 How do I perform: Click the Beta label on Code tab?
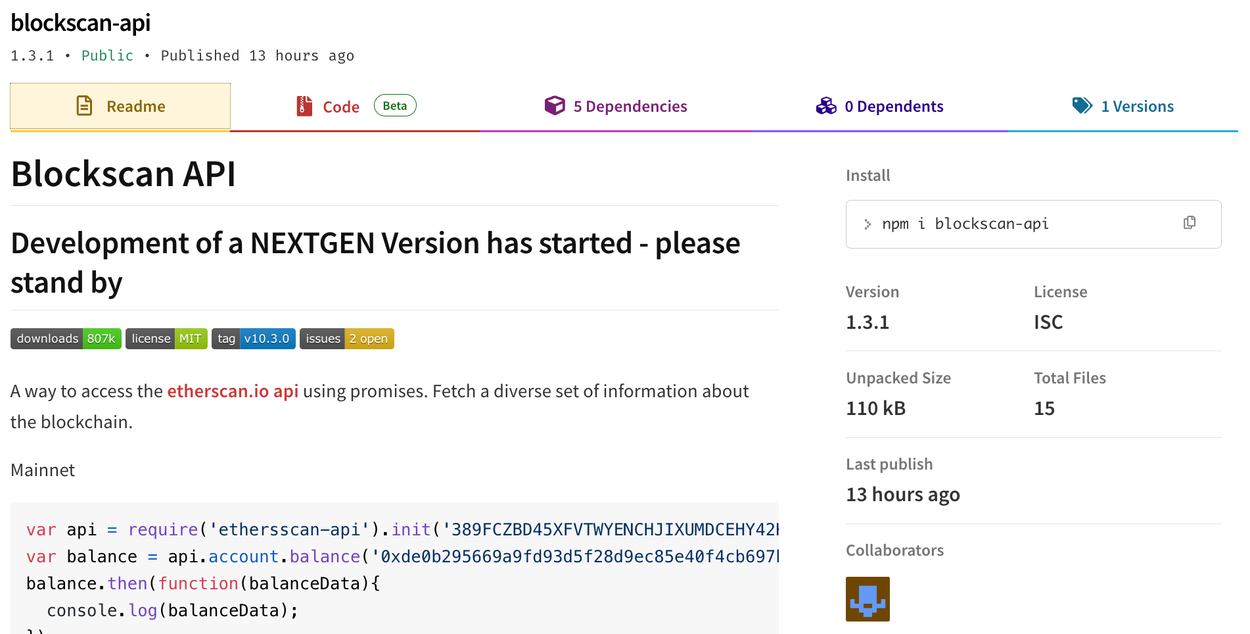(x=394, y=104)
